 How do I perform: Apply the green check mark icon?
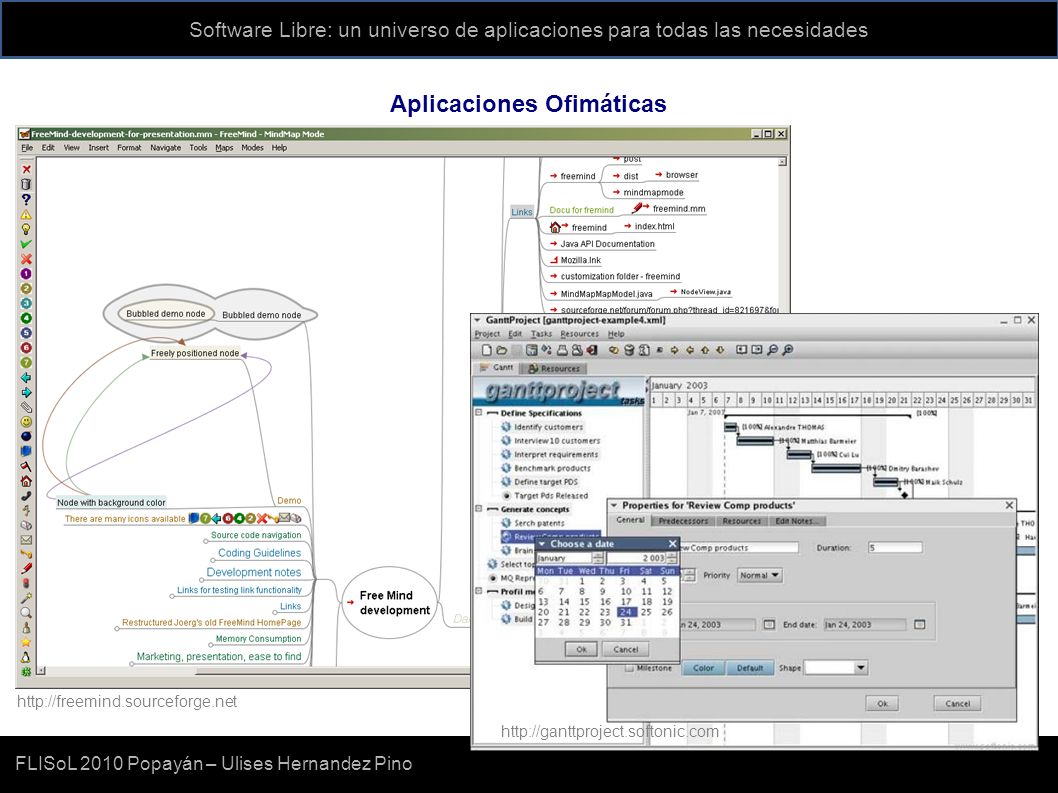coord(26,244)
